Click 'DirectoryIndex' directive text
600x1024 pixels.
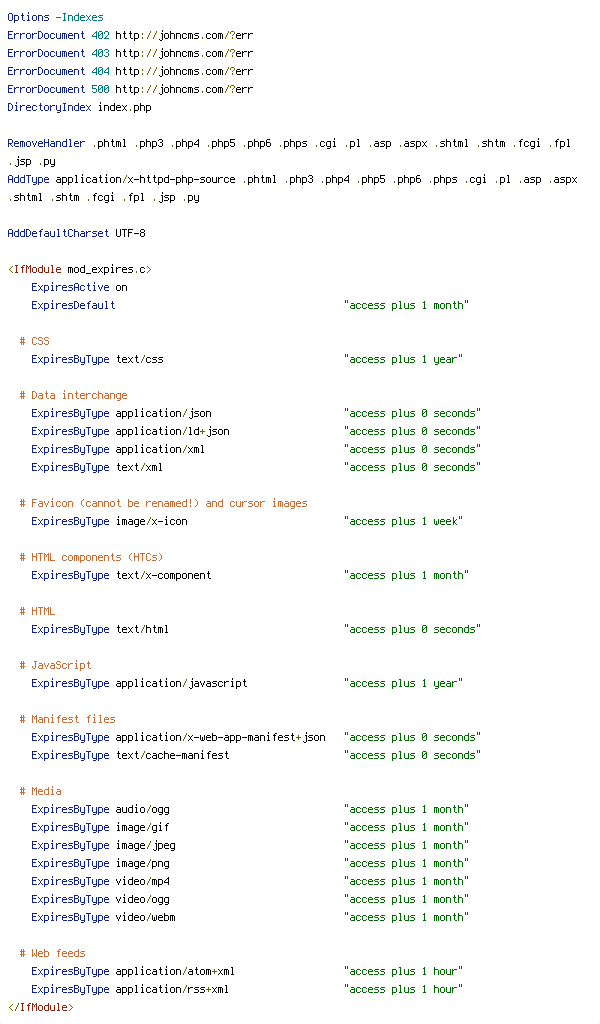point(50,107)
